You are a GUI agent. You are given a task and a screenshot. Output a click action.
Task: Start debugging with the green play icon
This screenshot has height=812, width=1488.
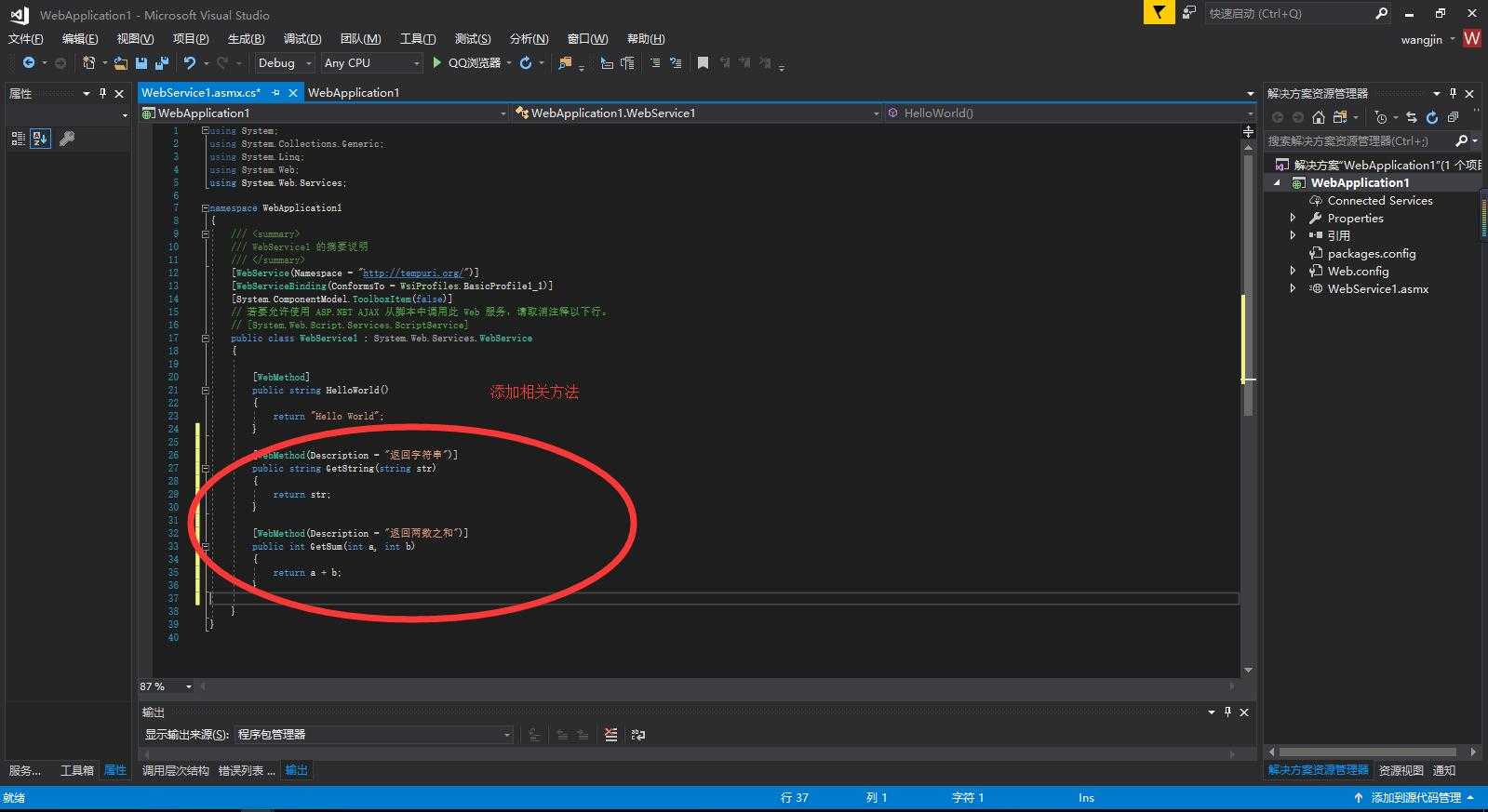[x=437, y=62]
